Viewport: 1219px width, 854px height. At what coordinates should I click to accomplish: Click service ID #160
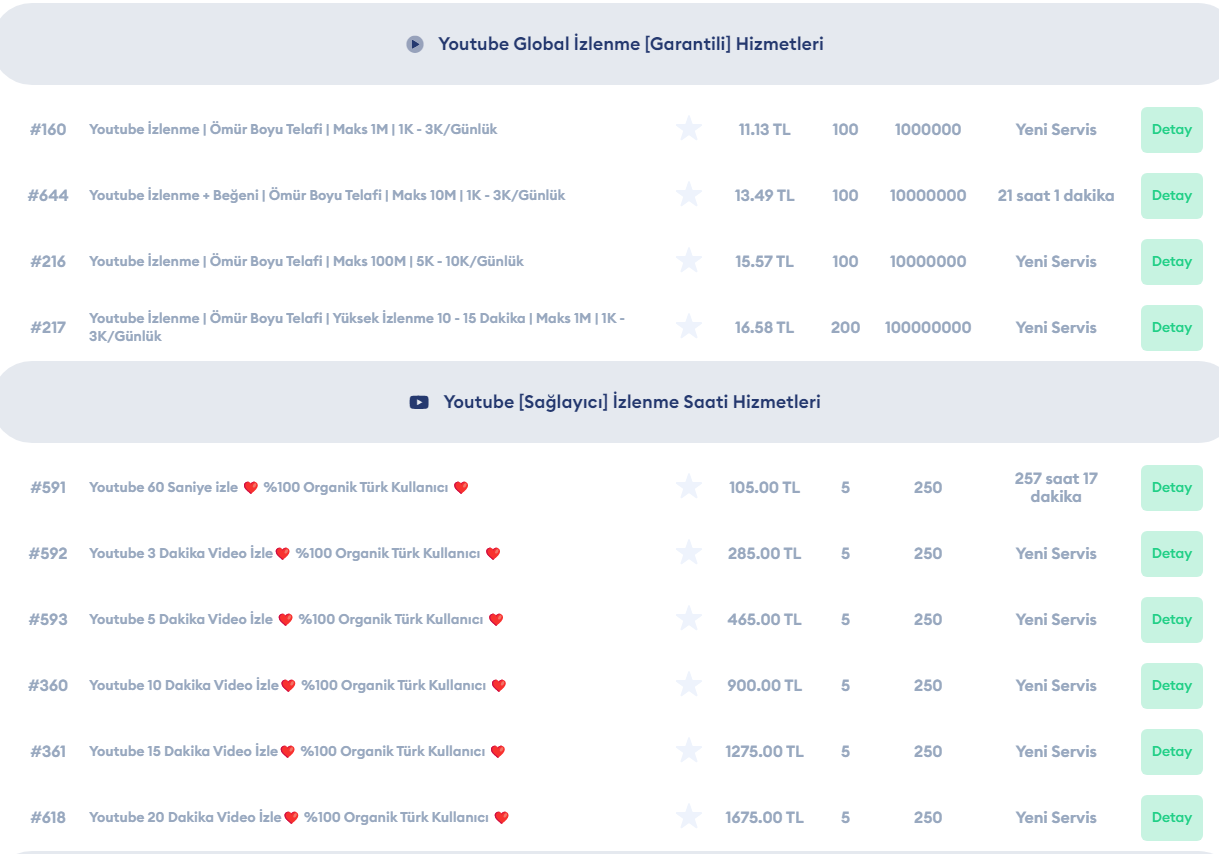pyautogui.click(x=48, y=129)
